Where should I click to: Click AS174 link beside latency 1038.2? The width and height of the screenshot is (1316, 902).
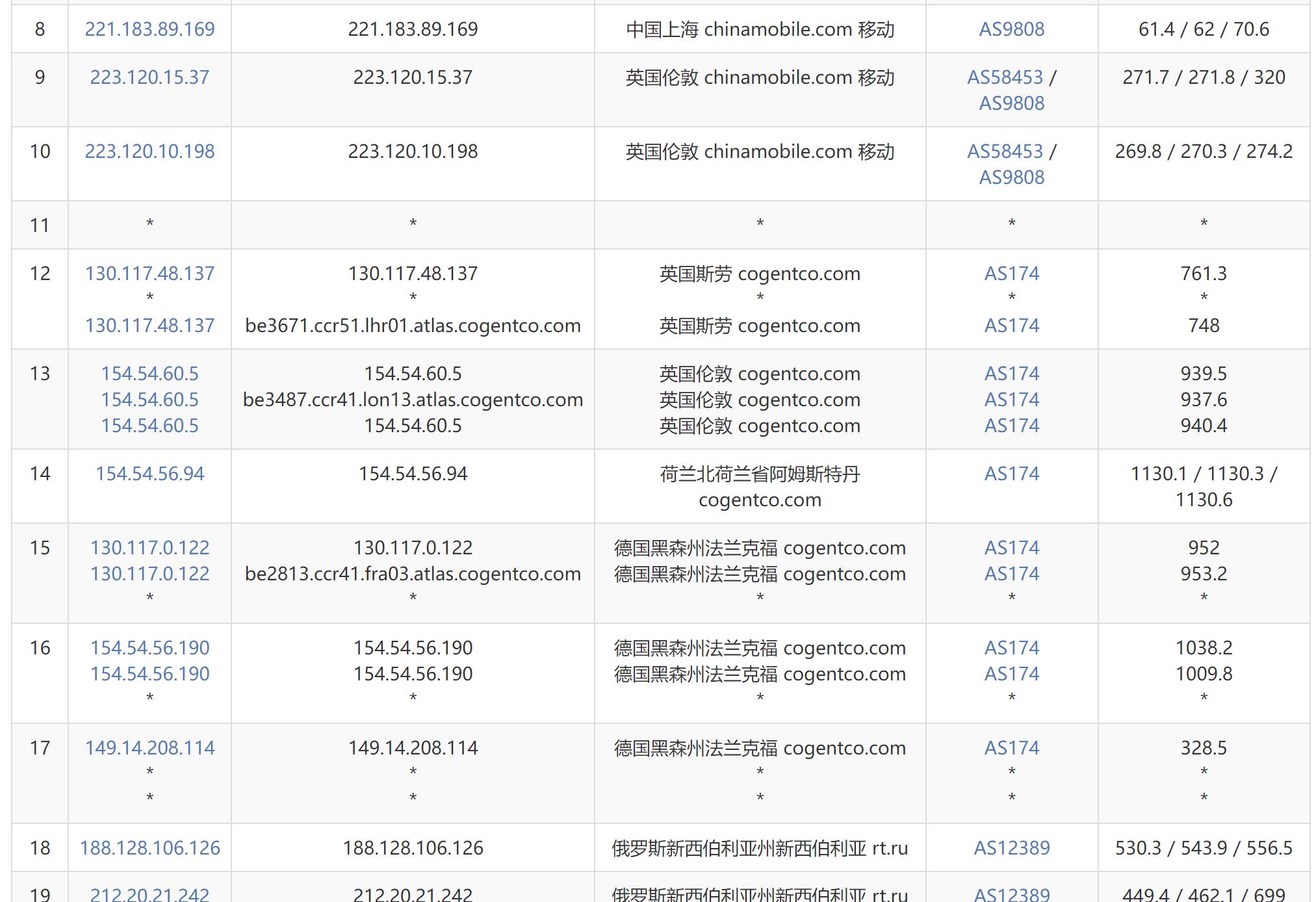pos(1011,648)
